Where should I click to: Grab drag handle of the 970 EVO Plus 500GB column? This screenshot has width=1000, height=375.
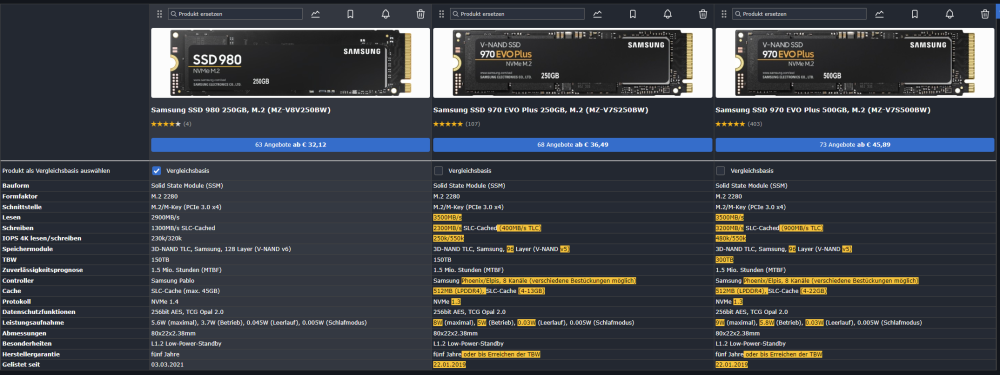coord(724,14)
